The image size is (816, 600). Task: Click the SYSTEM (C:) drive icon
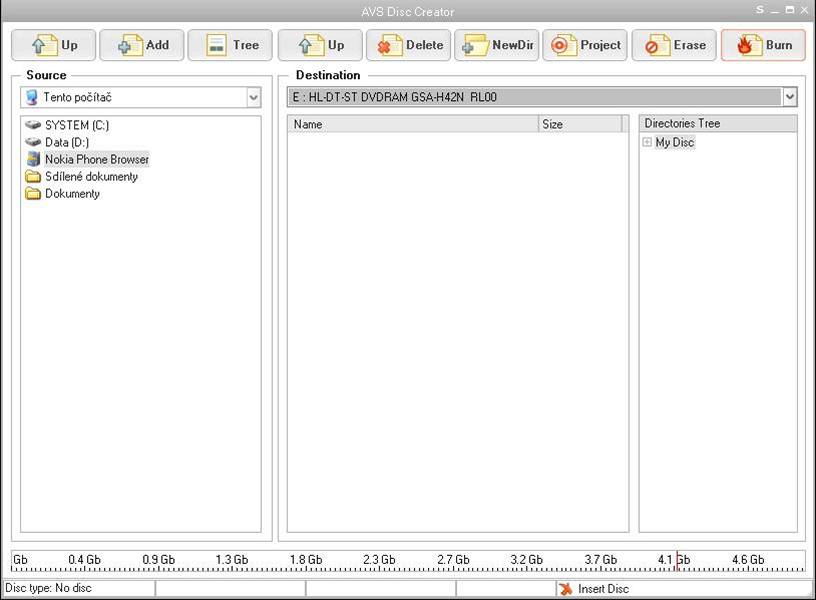(x=33, y=125)
